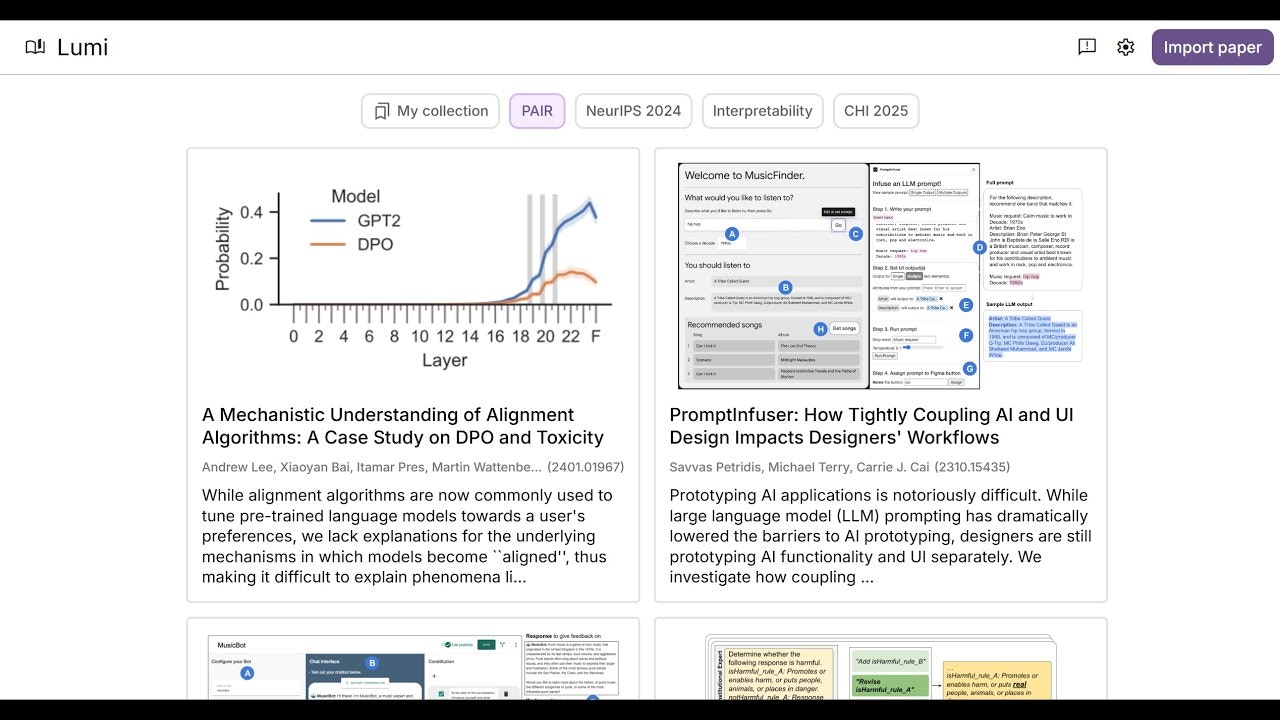The height and width of the screenshot is (720, 1280).
Task: Open the Mechanistic Understanding of Alignment Algorithms title
Action: 403,426
